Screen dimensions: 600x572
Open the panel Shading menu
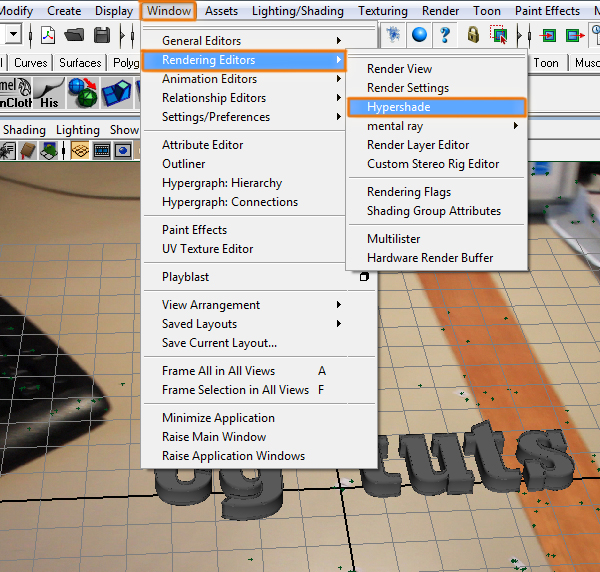click(24, 130)
